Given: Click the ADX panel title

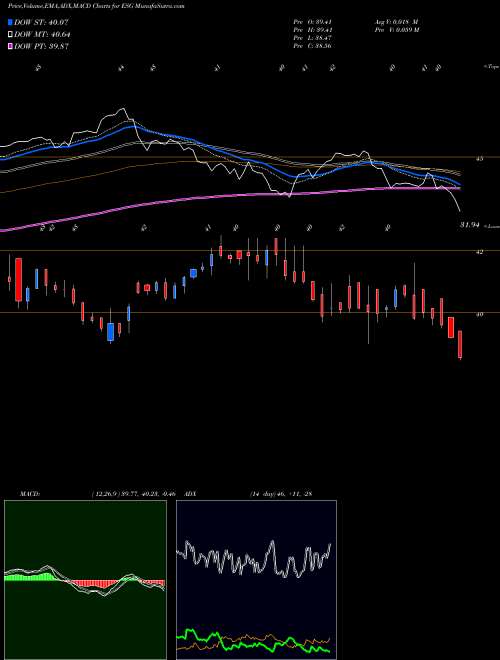Looking at the screenshot, I should click(x=191, y=493).
